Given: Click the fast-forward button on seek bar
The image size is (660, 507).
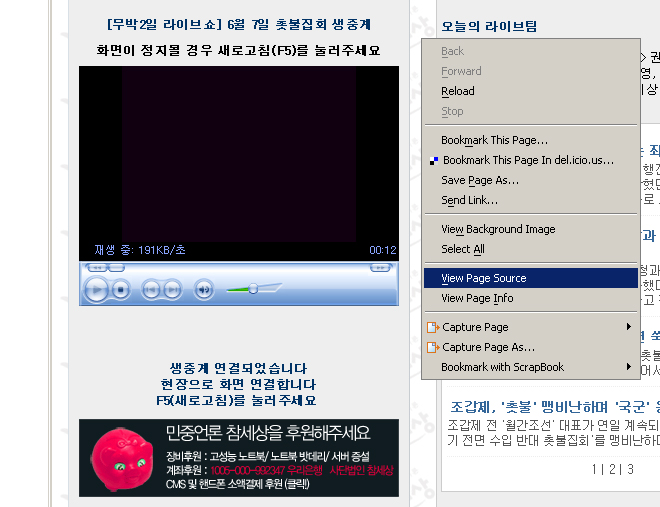Looking at the screenshot, I should point(381,268).
